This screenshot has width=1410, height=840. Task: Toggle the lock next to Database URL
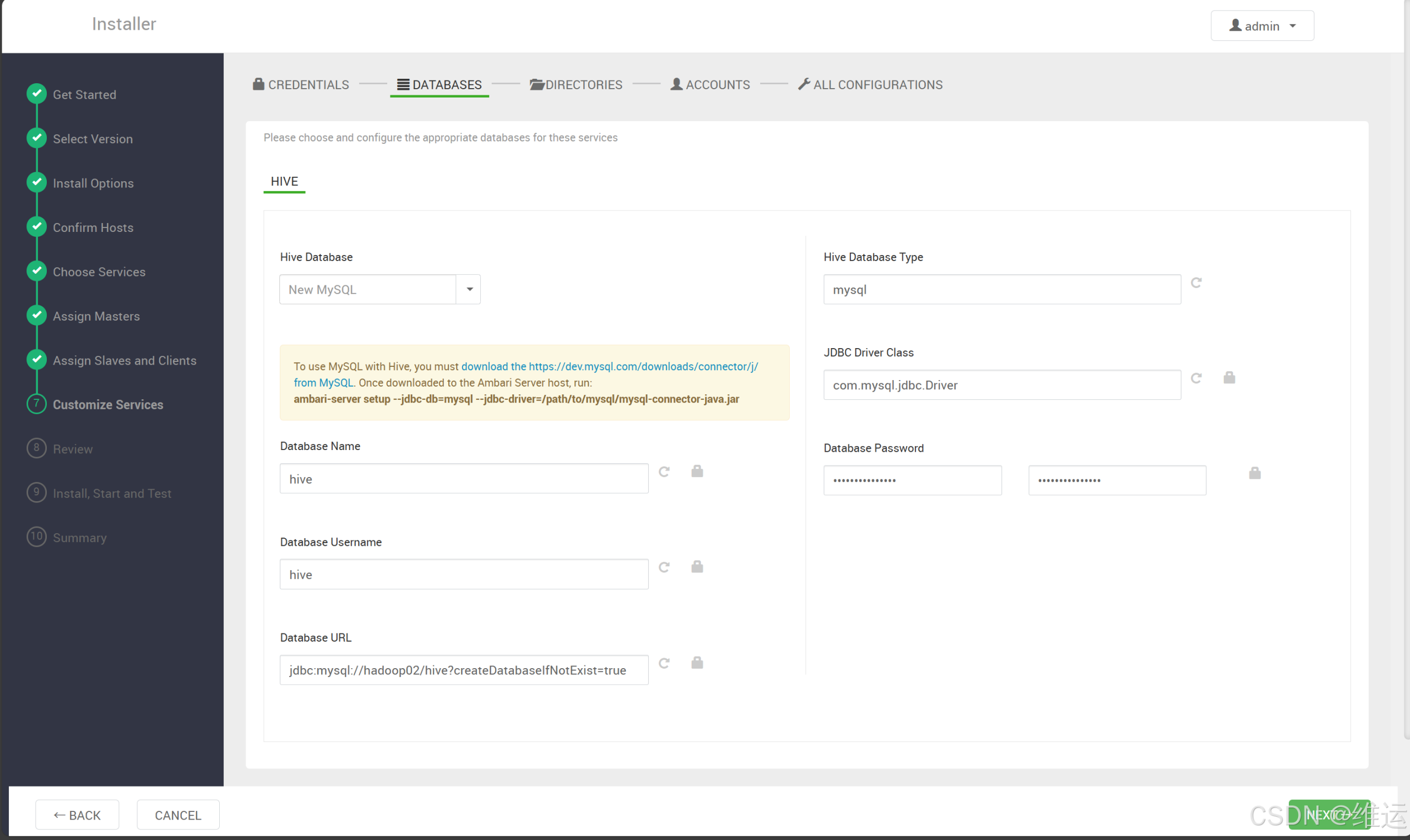[x=697, y=662]
